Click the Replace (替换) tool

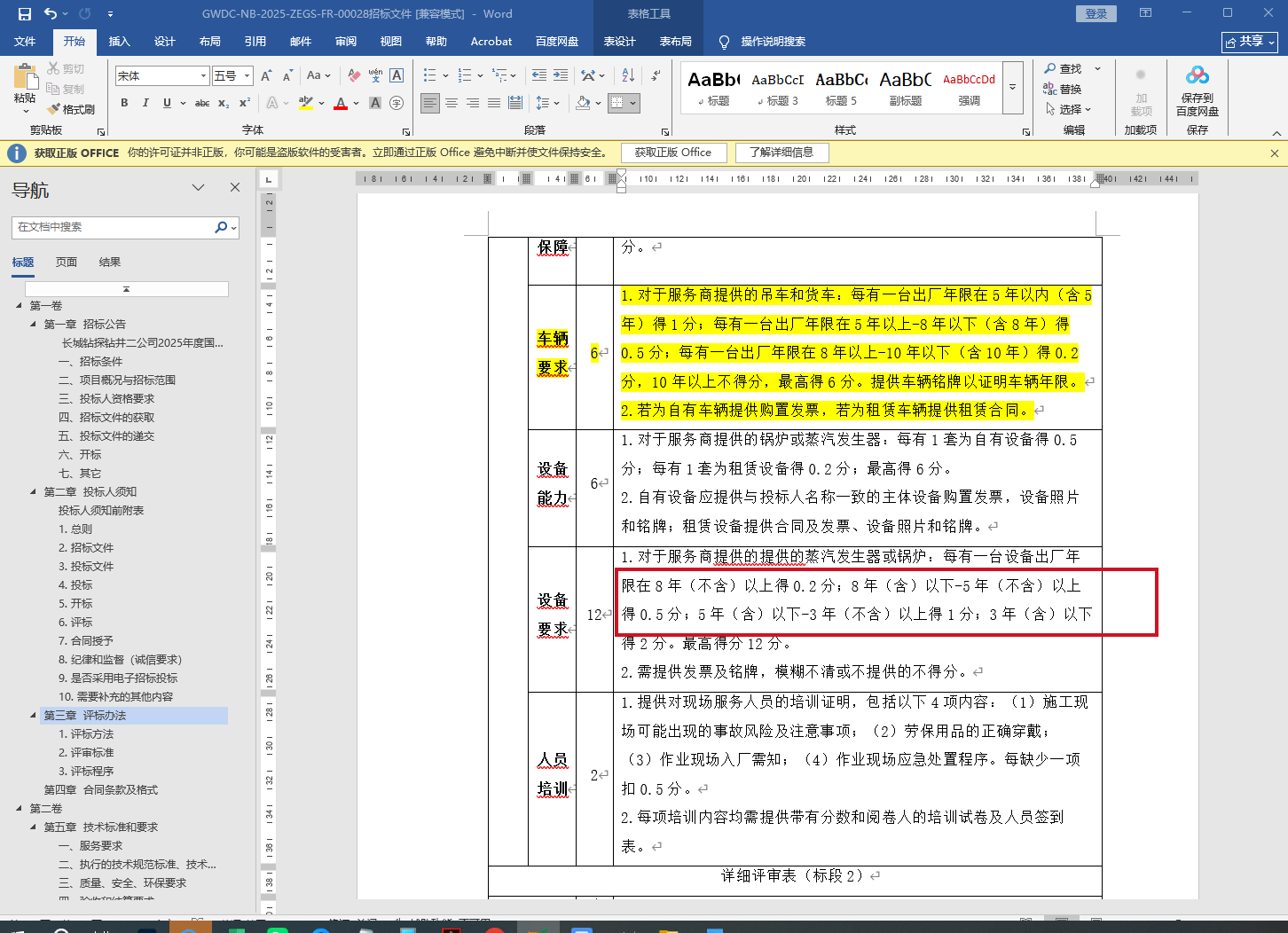click(x=1063, y=89)
